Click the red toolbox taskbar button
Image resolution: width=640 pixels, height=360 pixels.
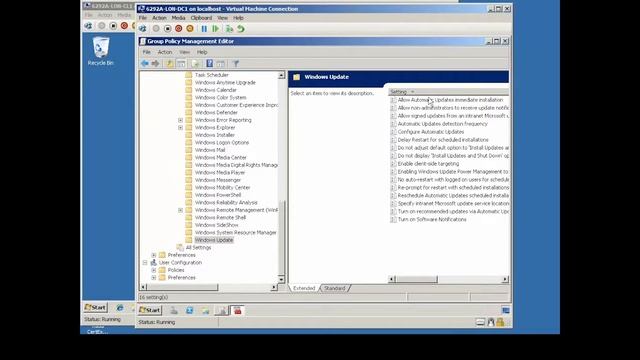[x=238, y=311]
